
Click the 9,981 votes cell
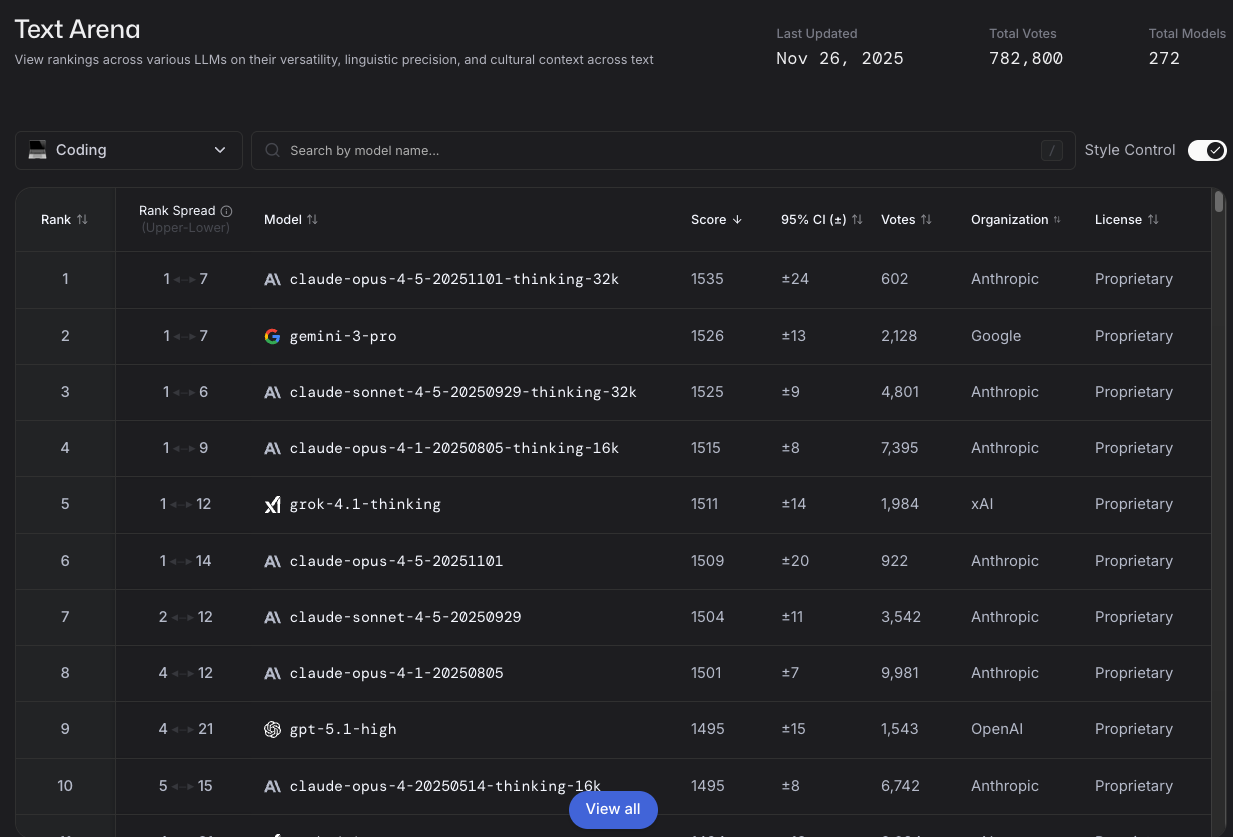[900, 673]
